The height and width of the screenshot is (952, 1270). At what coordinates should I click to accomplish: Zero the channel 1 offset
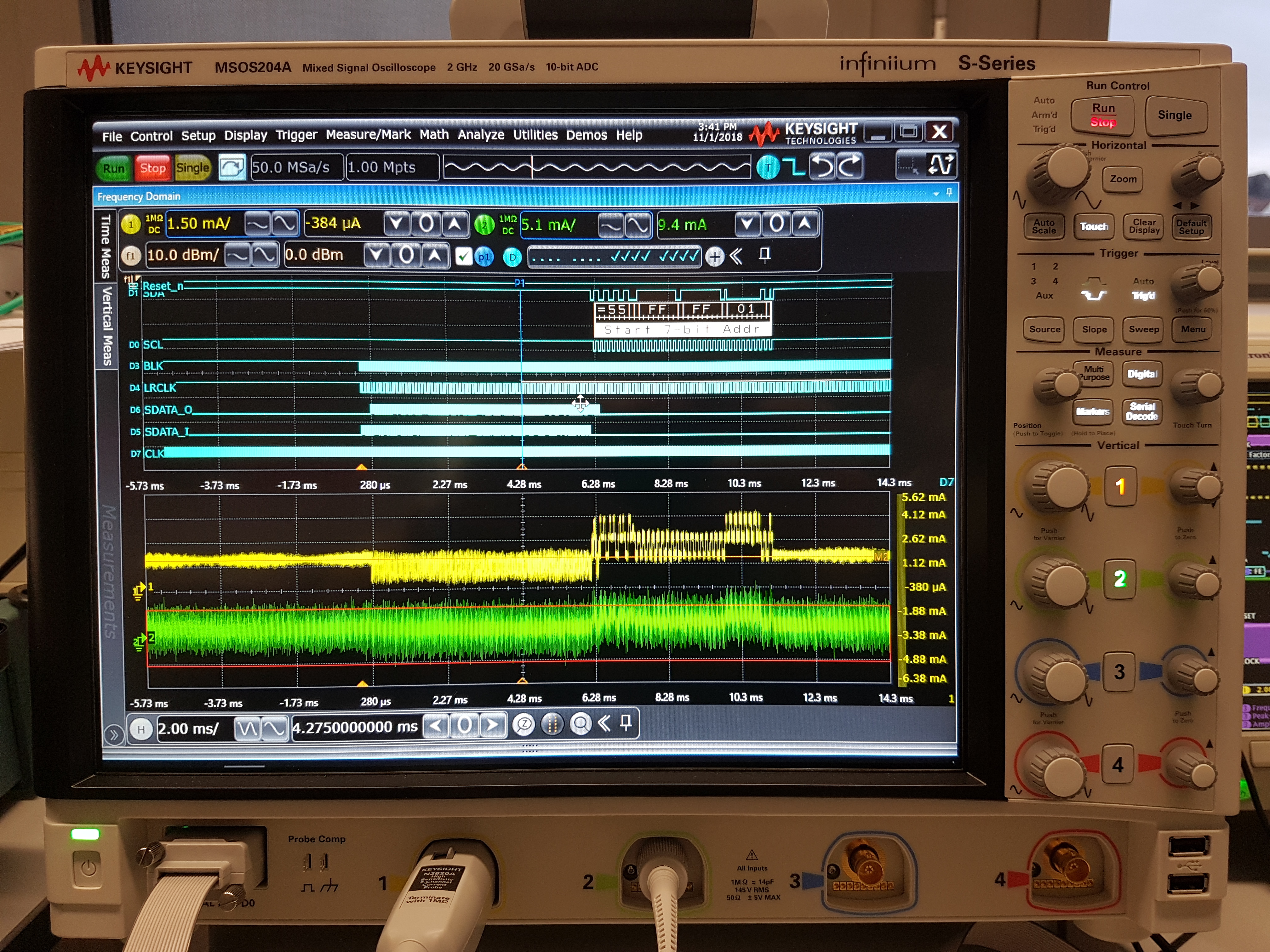(426, 223)
